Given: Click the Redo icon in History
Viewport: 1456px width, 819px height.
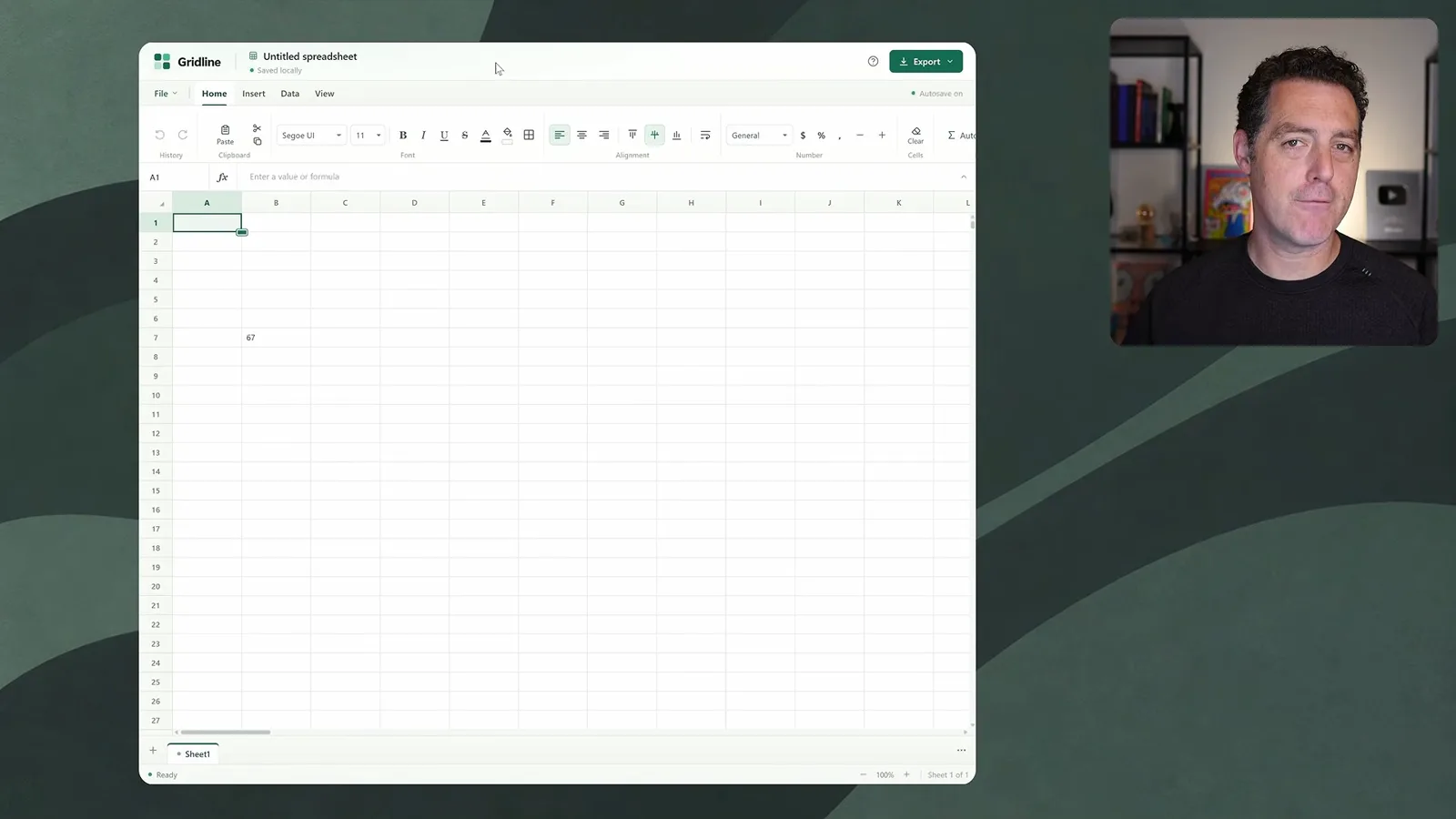Looking at the screenshot, I should [x=183, y=135].
